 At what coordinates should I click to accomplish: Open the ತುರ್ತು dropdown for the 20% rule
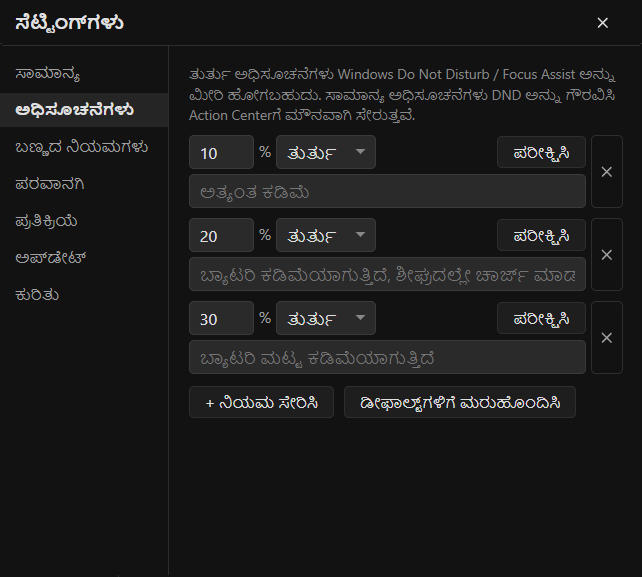coord(326,235)
